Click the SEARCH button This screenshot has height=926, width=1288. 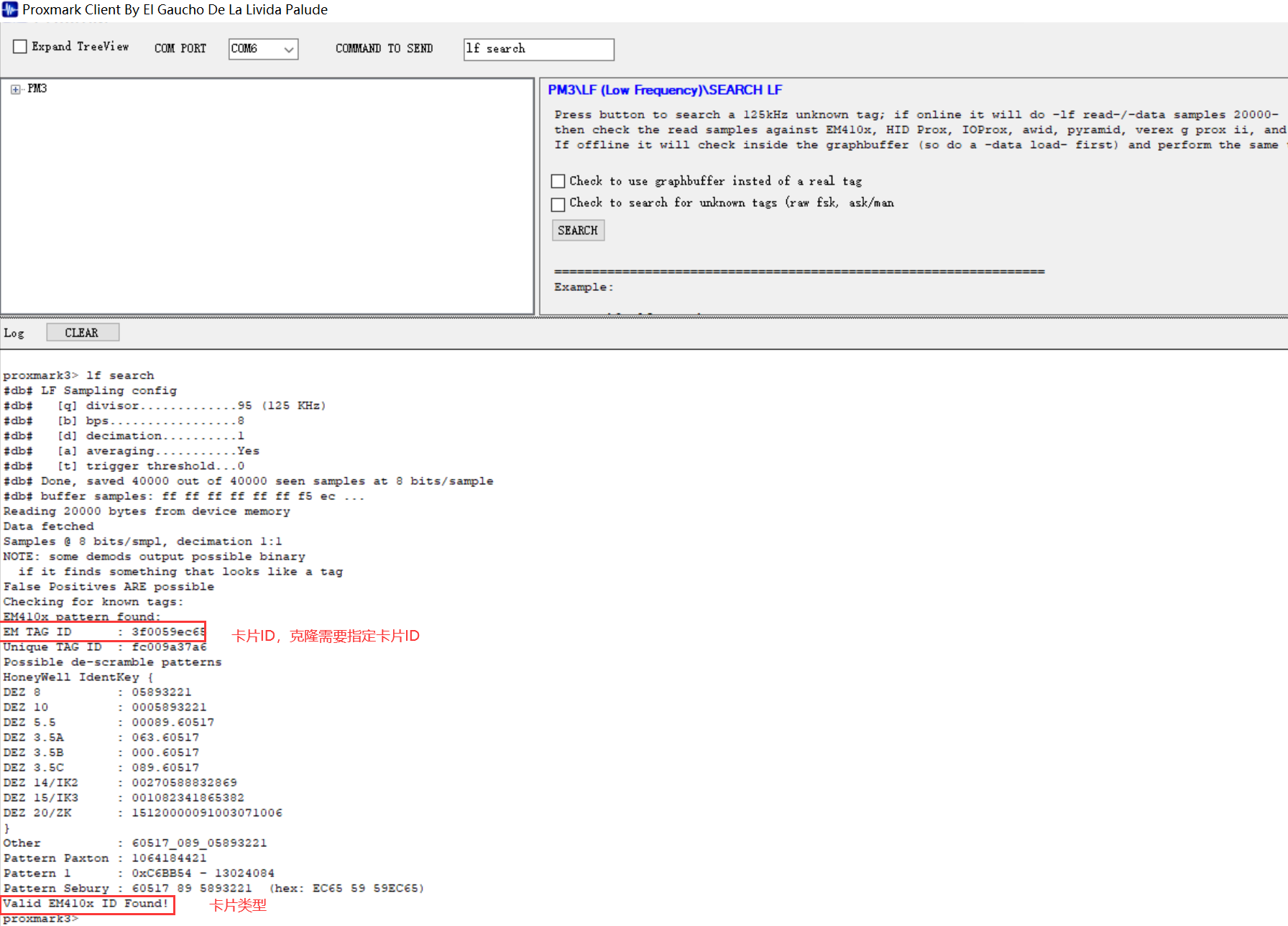[578, 231]
